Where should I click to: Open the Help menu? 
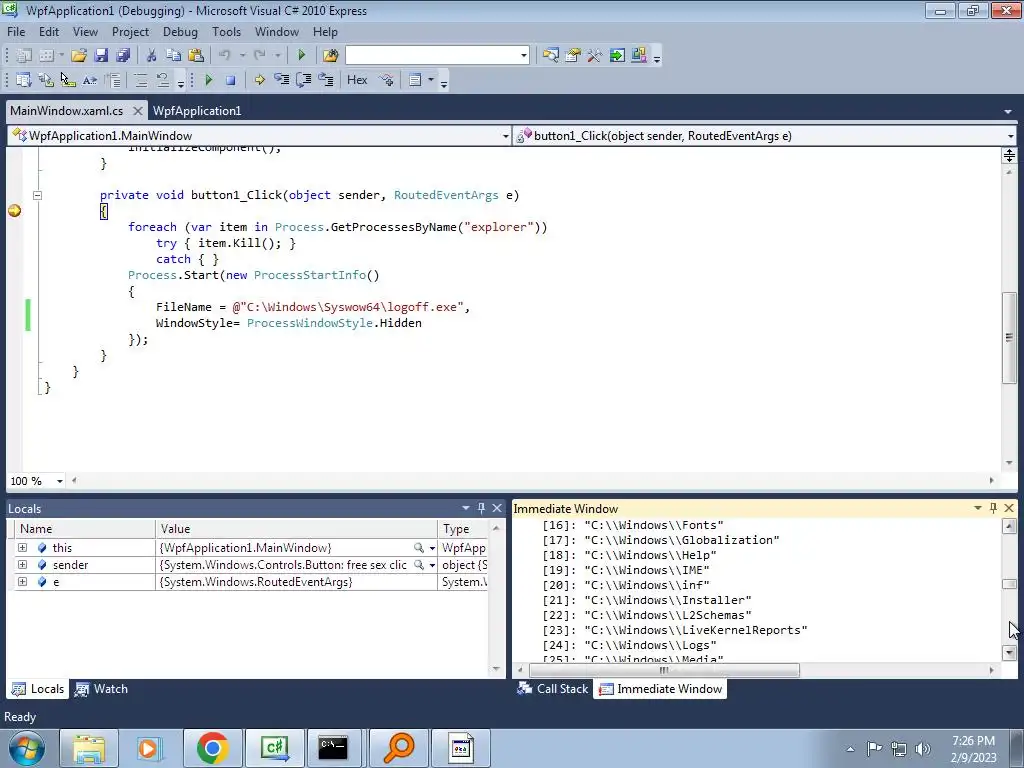coord(325,32)
